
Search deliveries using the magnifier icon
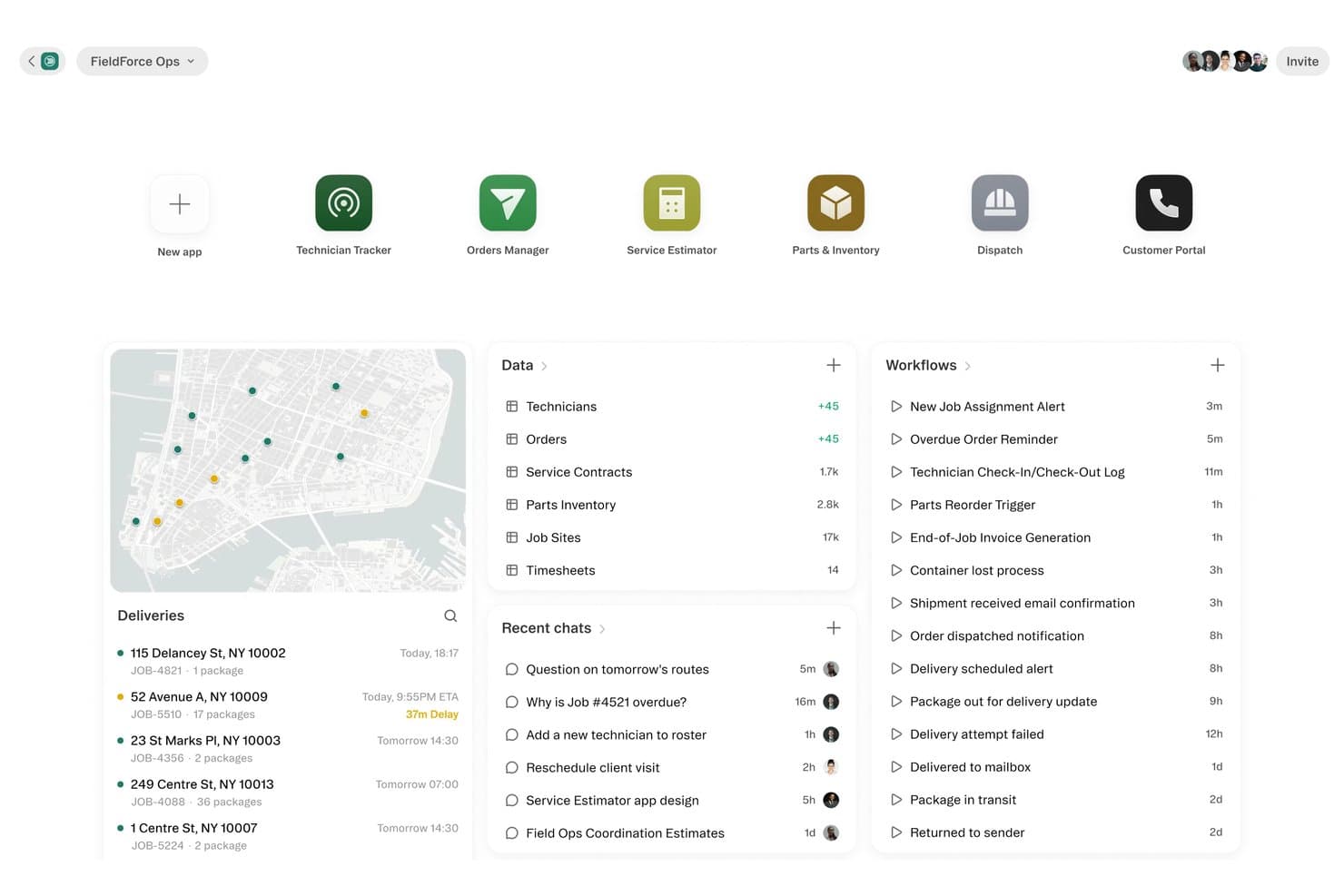click(x=450, y=615)
